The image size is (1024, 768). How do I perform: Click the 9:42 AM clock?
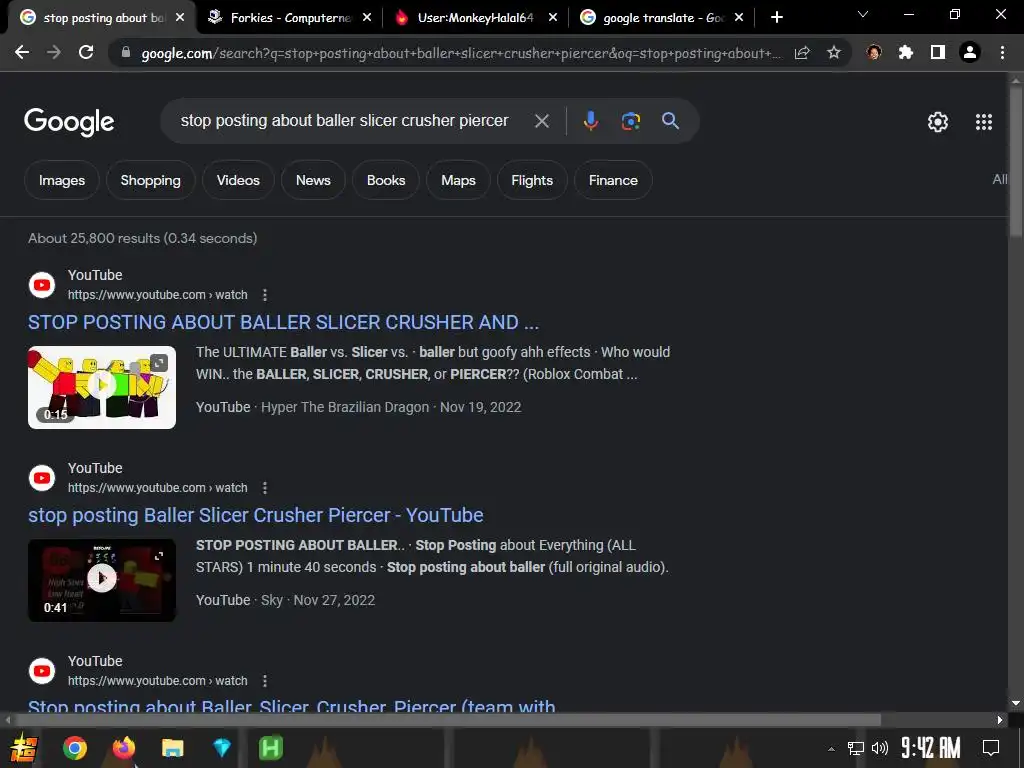point(931,748)
